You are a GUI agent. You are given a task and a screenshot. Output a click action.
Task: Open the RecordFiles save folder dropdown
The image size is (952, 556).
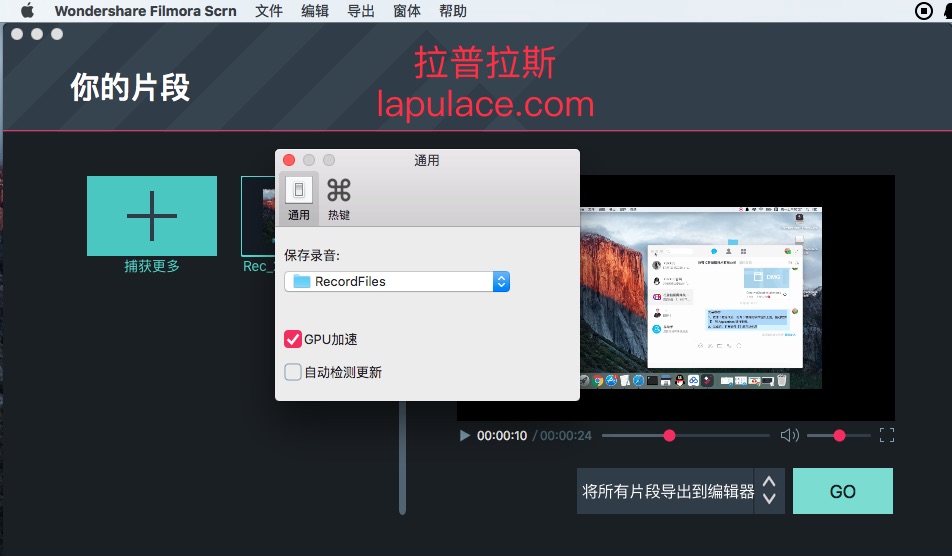(397, 281)
